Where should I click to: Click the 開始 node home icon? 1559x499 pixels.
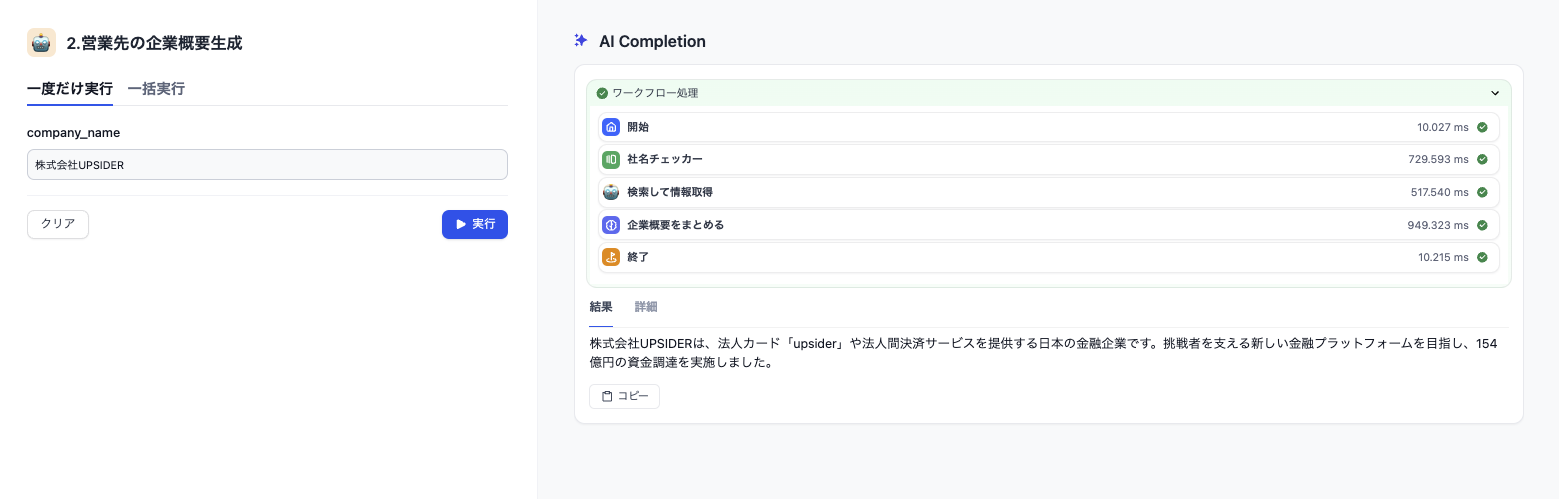pos(611,128)
